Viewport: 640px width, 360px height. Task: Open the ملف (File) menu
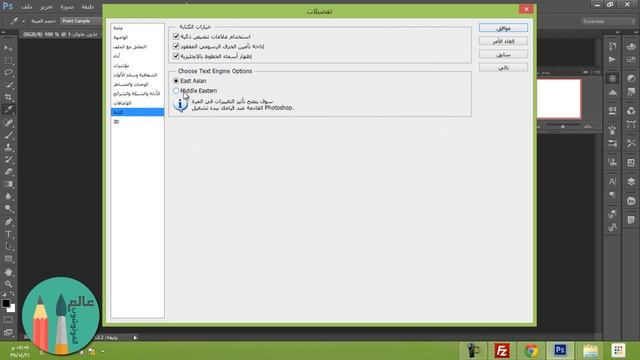point(27,7)
